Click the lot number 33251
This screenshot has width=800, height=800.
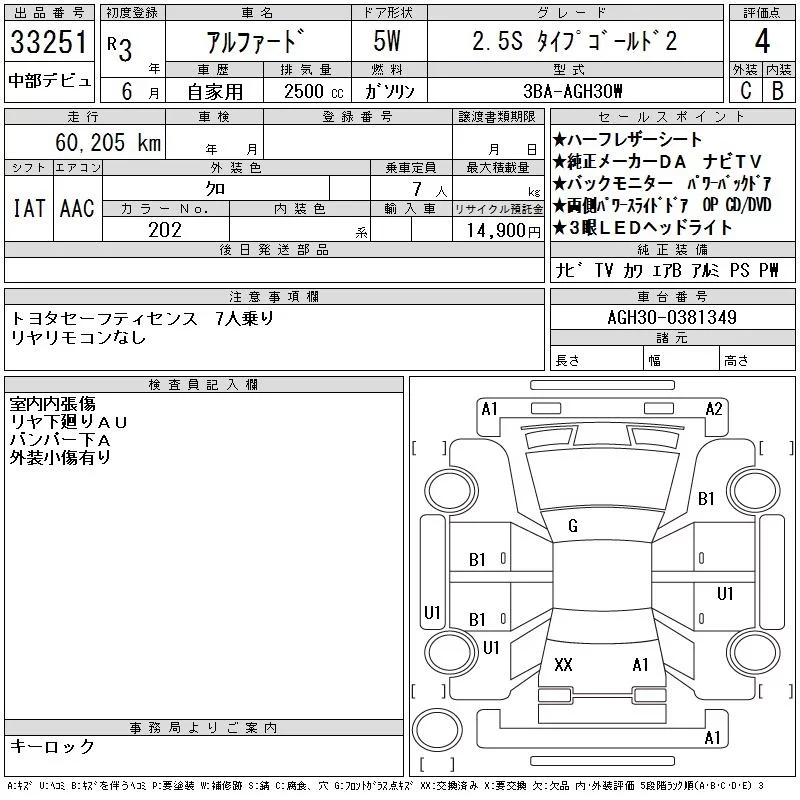pyautogui.click(x=49, y=42)
